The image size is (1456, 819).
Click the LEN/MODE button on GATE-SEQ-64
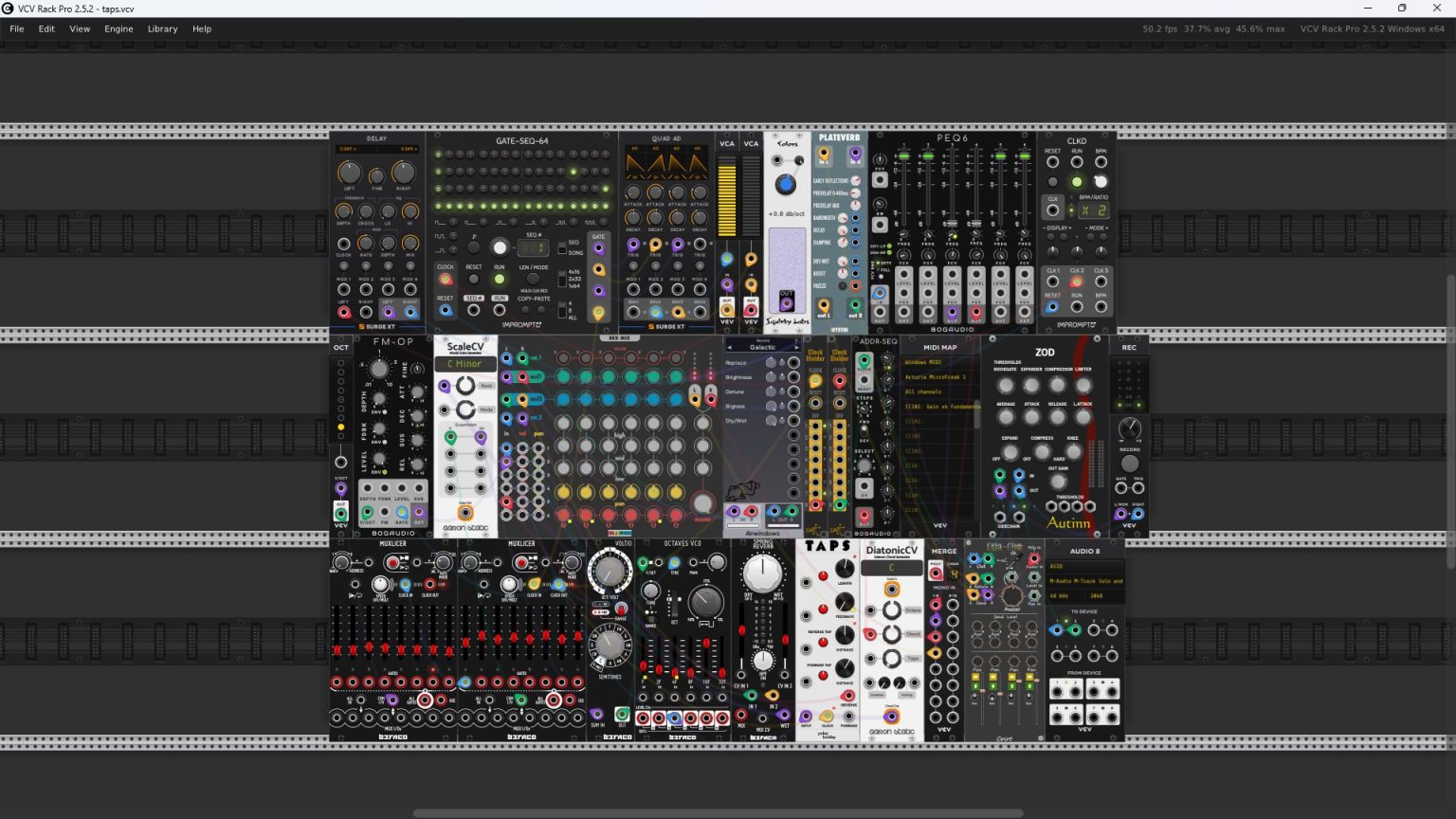pyautogui.click(x=533, y=280)
